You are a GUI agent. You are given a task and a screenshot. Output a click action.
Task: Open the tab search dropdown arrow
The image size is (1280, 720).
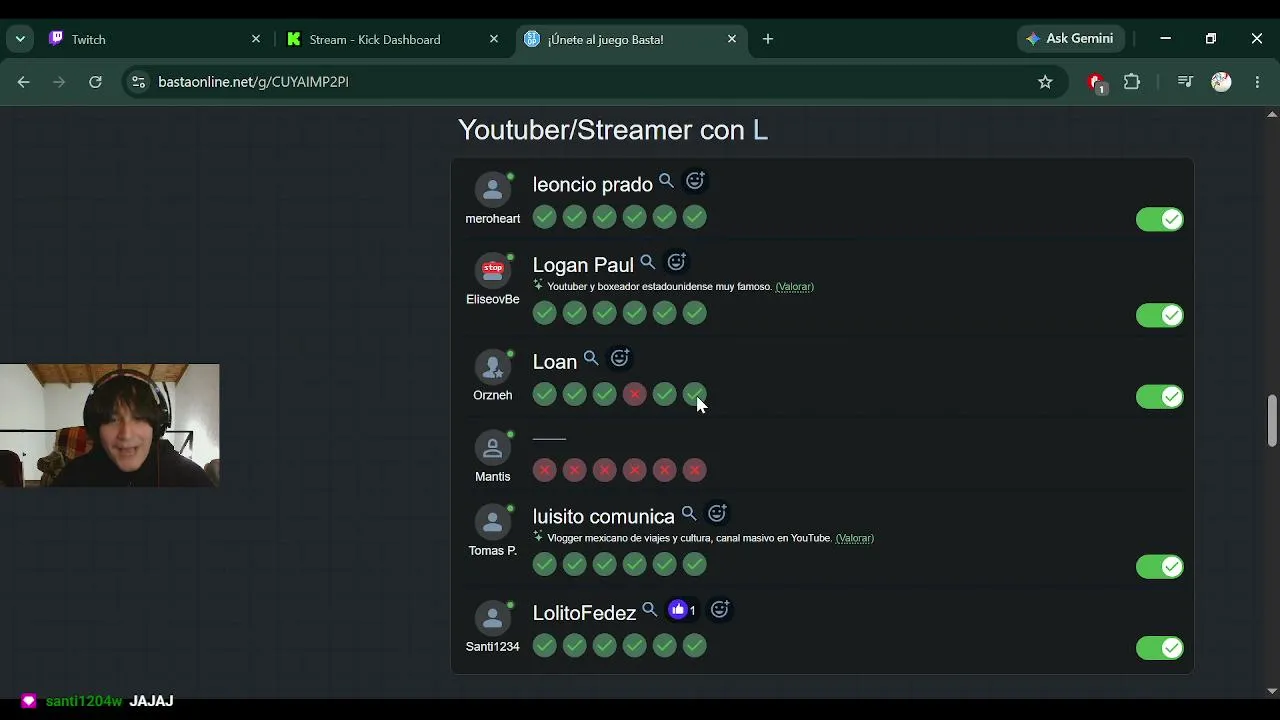(20, 39)
